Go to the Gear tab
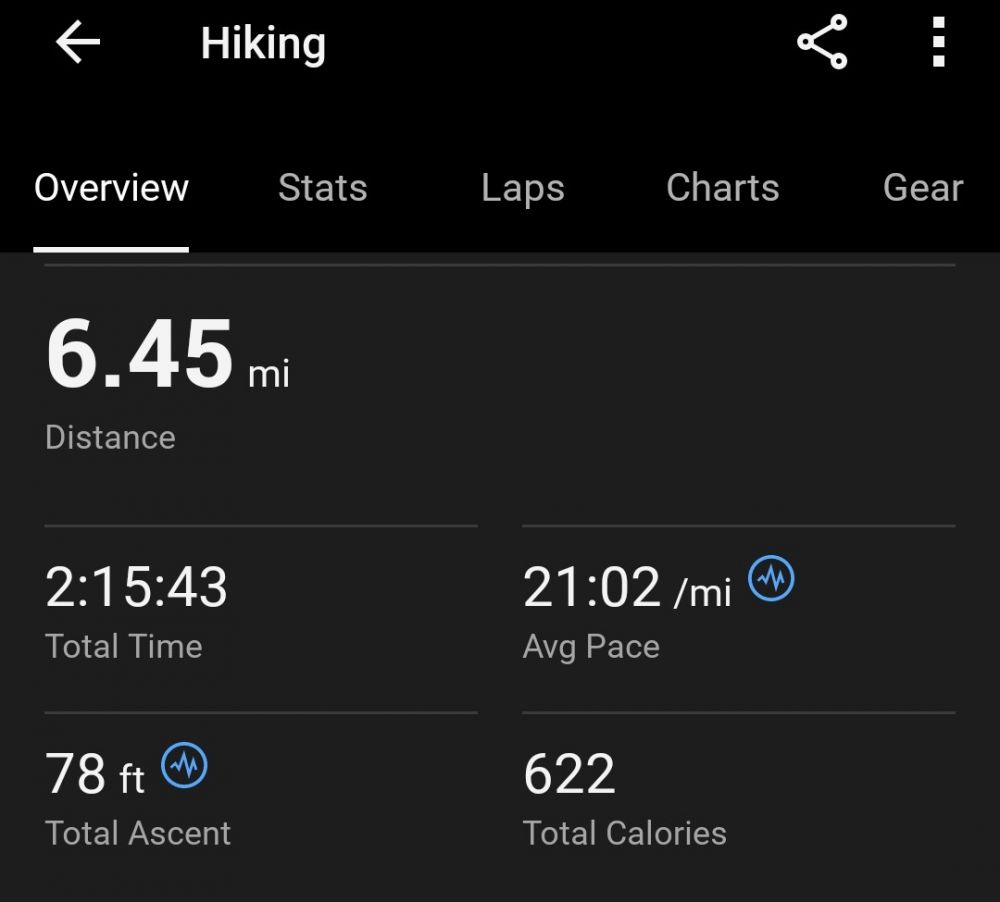 click(922, 188)
